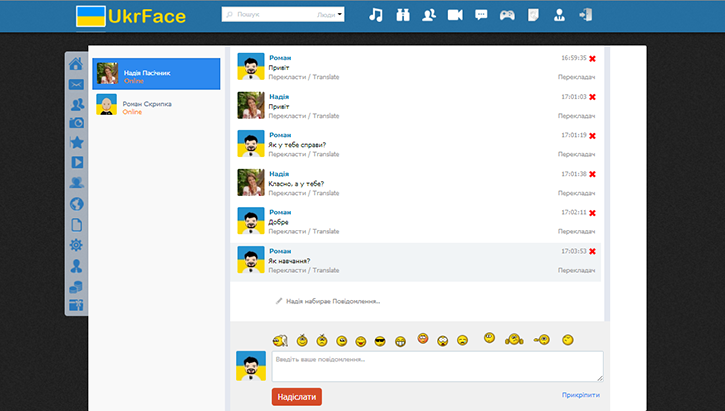Open friends icon in left sidebar
The height and width of the screenshot is (411, 725).
pyautogui.click(x=76, y=104)
